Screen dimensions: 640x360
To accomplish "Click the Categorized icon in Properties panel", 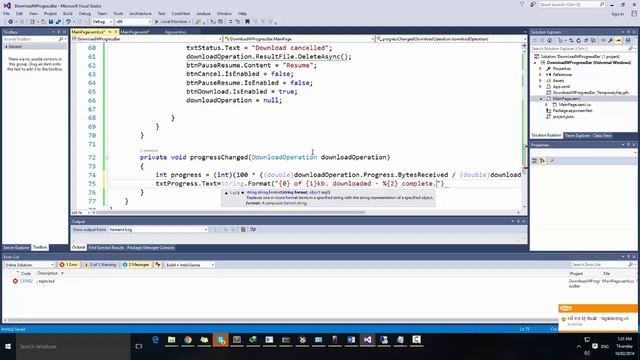I will tap(535, 161).
